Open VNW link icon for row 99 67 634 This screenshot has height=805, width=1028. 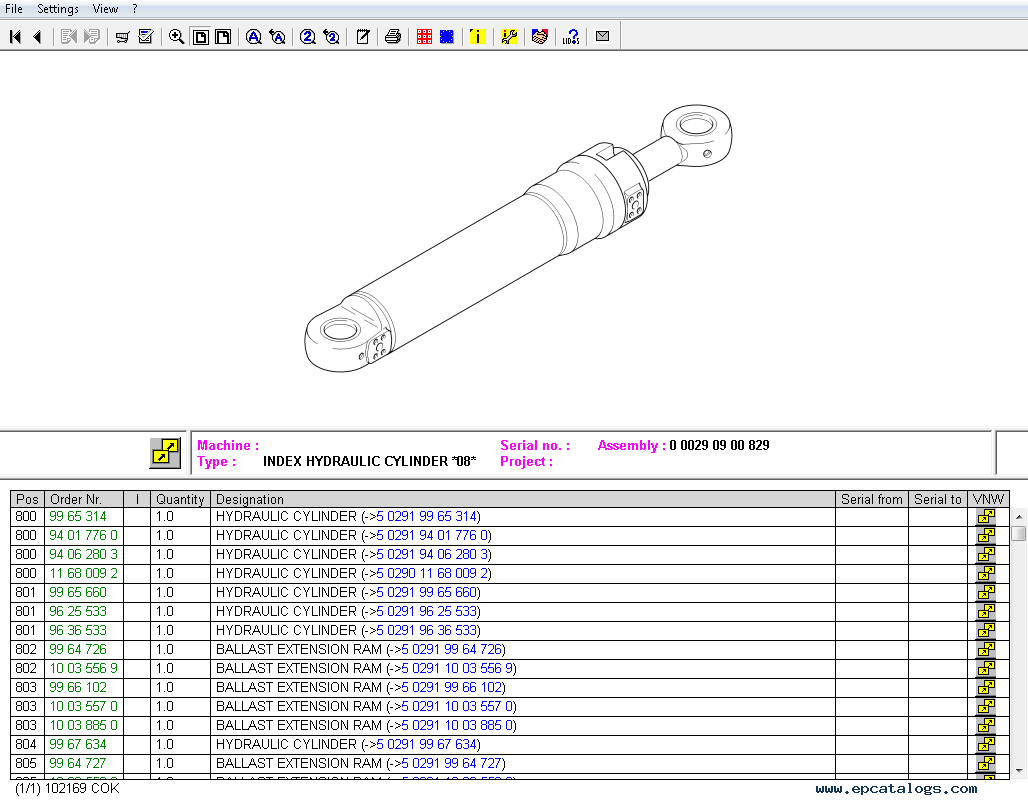click(987, 745)
